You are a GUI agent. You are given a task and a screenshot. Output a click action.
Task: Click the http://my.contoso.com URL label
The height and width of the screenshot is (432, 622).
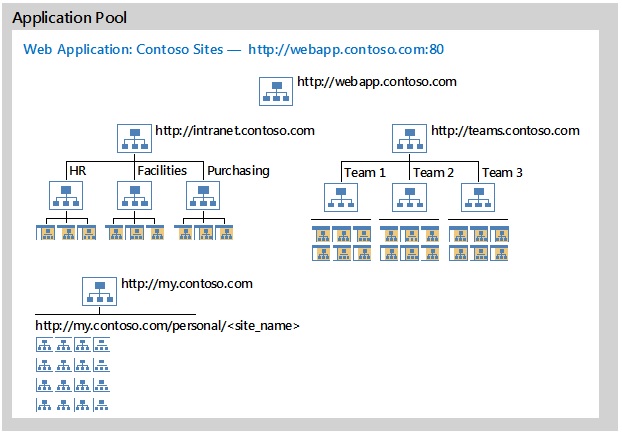(187, 284)
